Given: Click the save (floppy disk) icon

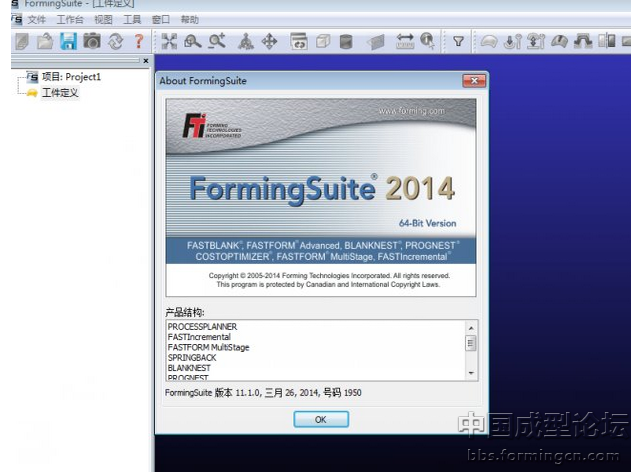Looking at the screenshot, I should pos(68,41).
